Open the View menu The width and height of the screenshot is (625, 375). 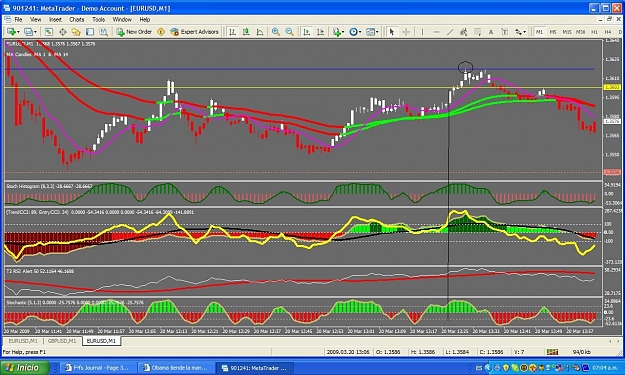35,19
